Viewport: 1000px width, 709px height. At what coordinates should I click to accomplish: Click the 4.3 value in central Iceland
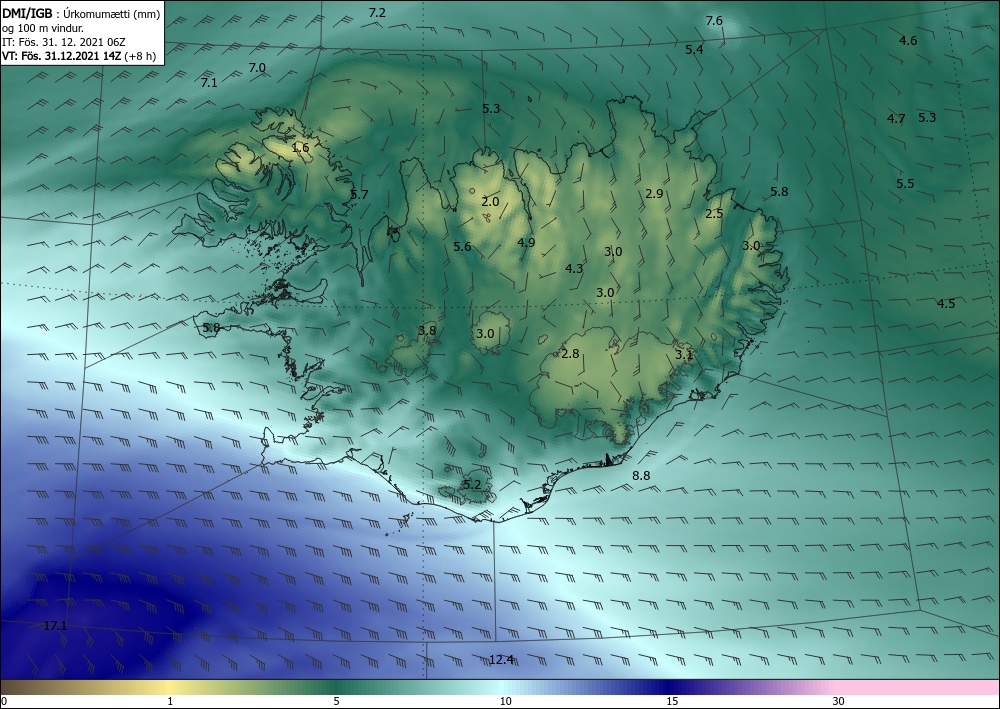click(574, 268)
